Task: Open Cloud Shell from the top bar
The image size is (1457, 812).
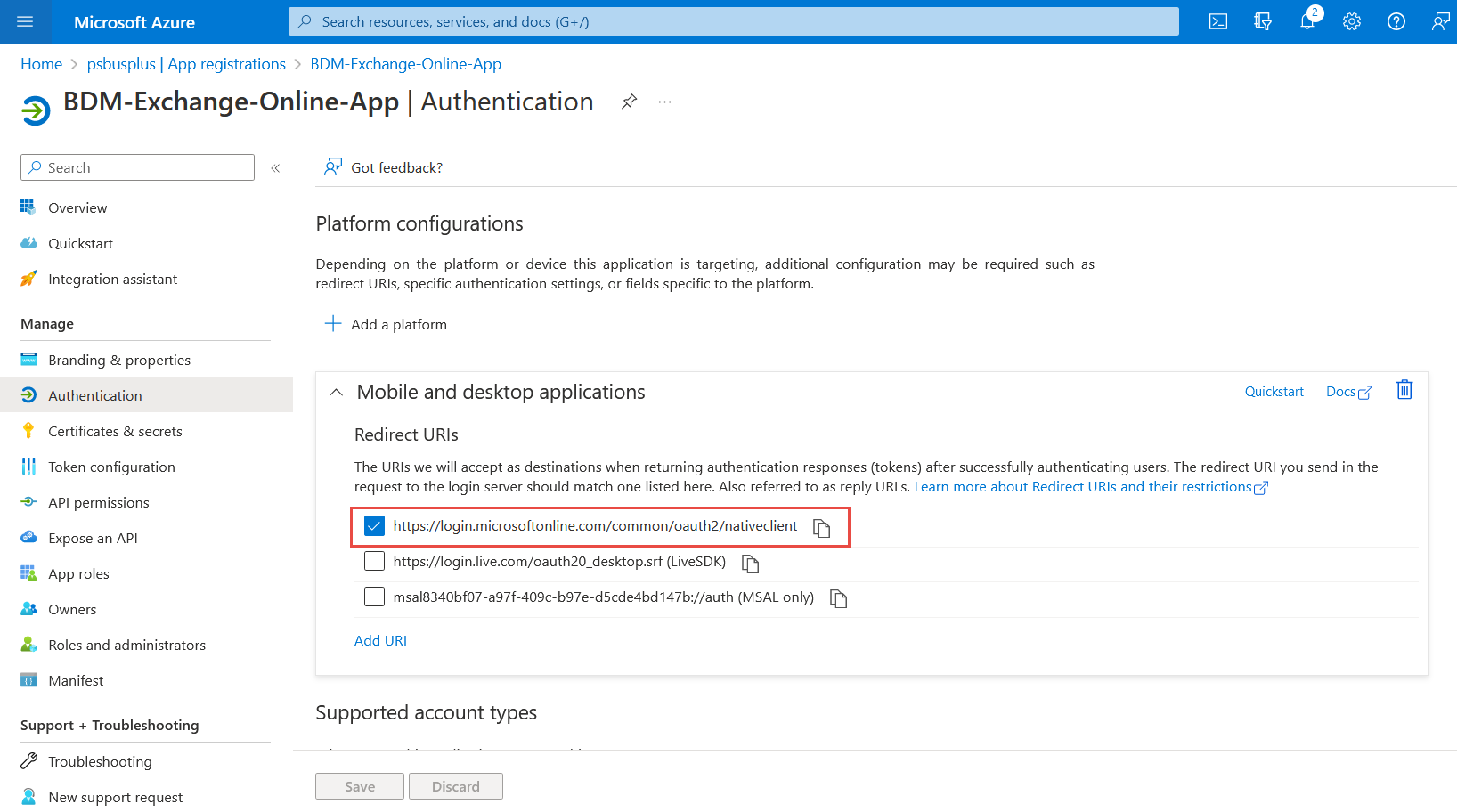Action: (1217, 22)
